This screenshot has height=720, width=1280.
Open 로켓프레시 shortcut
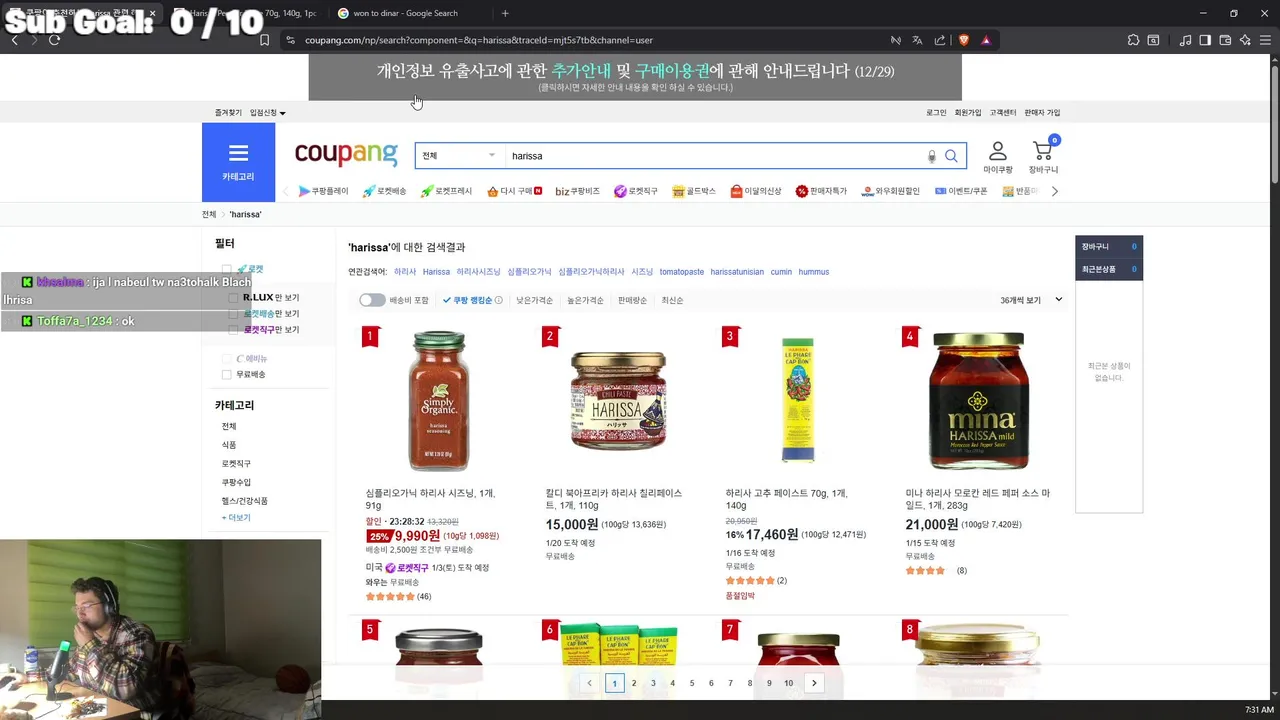click(446, 191)
